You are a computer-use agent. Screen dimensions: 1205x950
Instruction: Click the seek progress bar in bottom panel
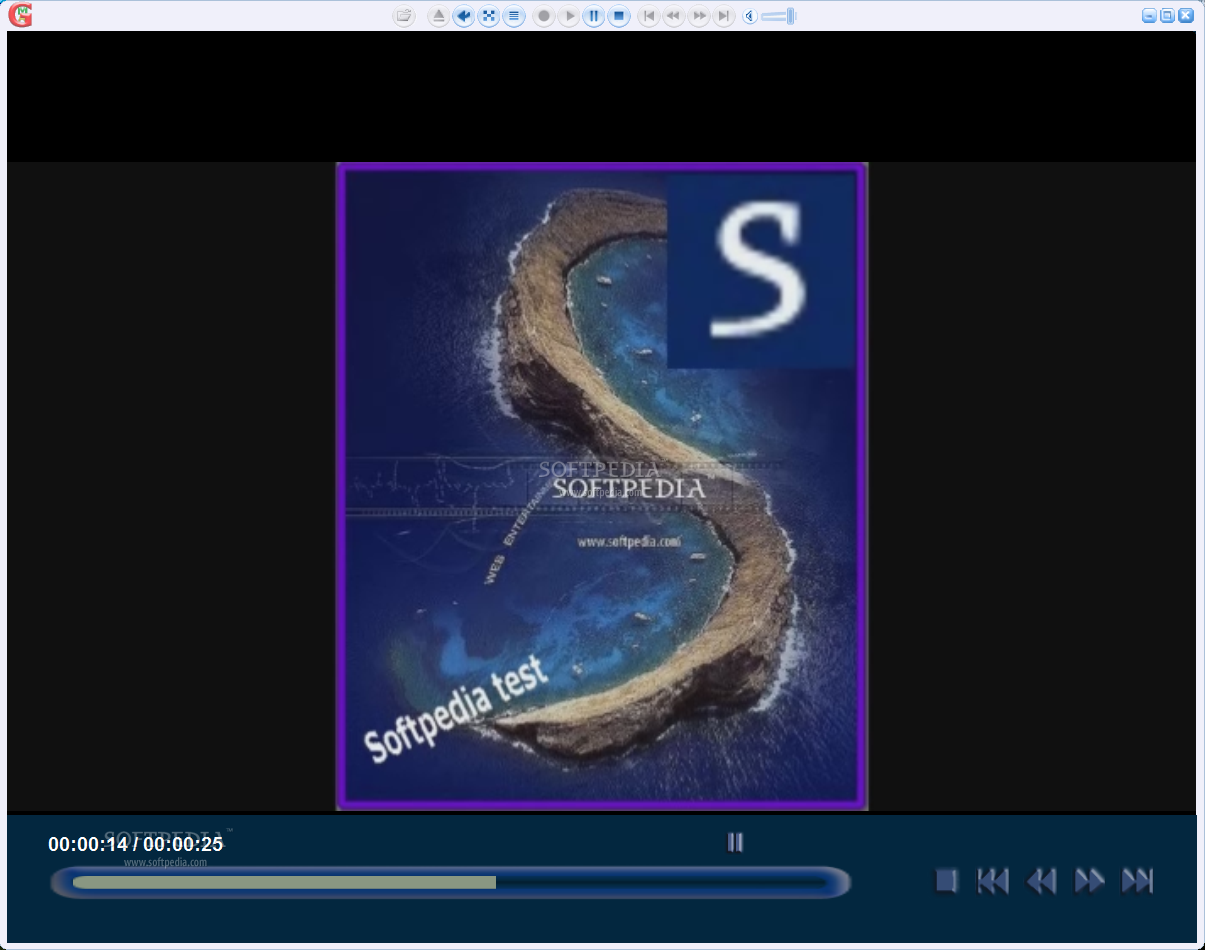tap(450, 882)
